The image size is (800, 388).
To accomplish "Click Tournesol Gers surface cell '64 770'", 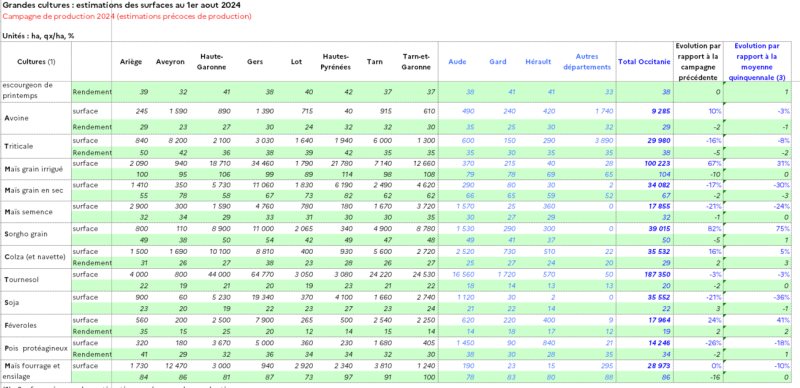I will [x=262, y=275].
